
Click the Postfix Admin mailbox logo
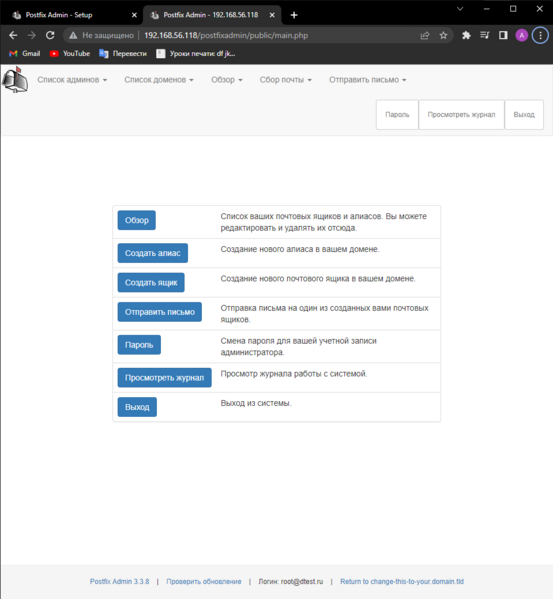(x=15, y=80)
